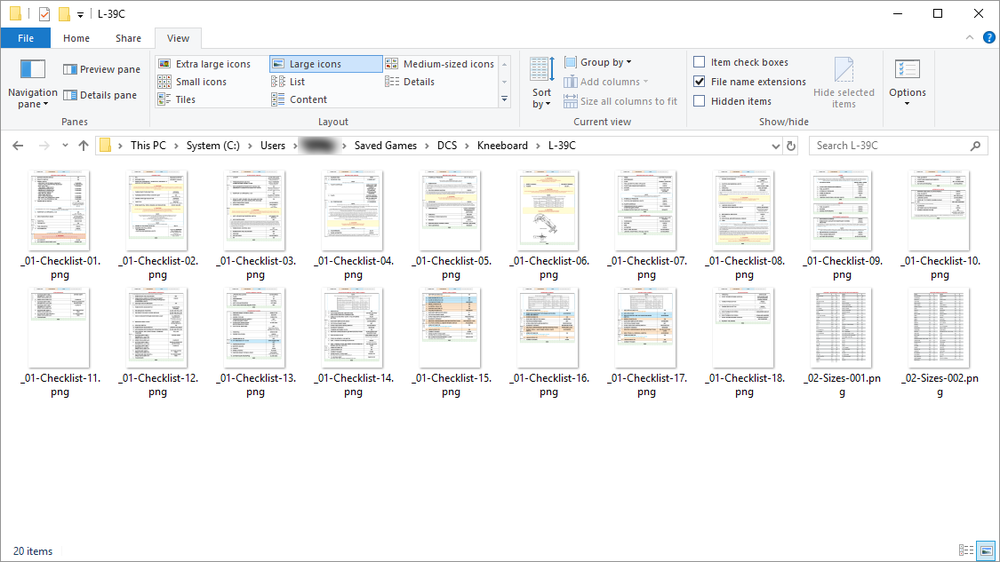This screenshot has width=1000, height=562.
Task: Click DCS breadcrumb in path
Action: (447, 145)
